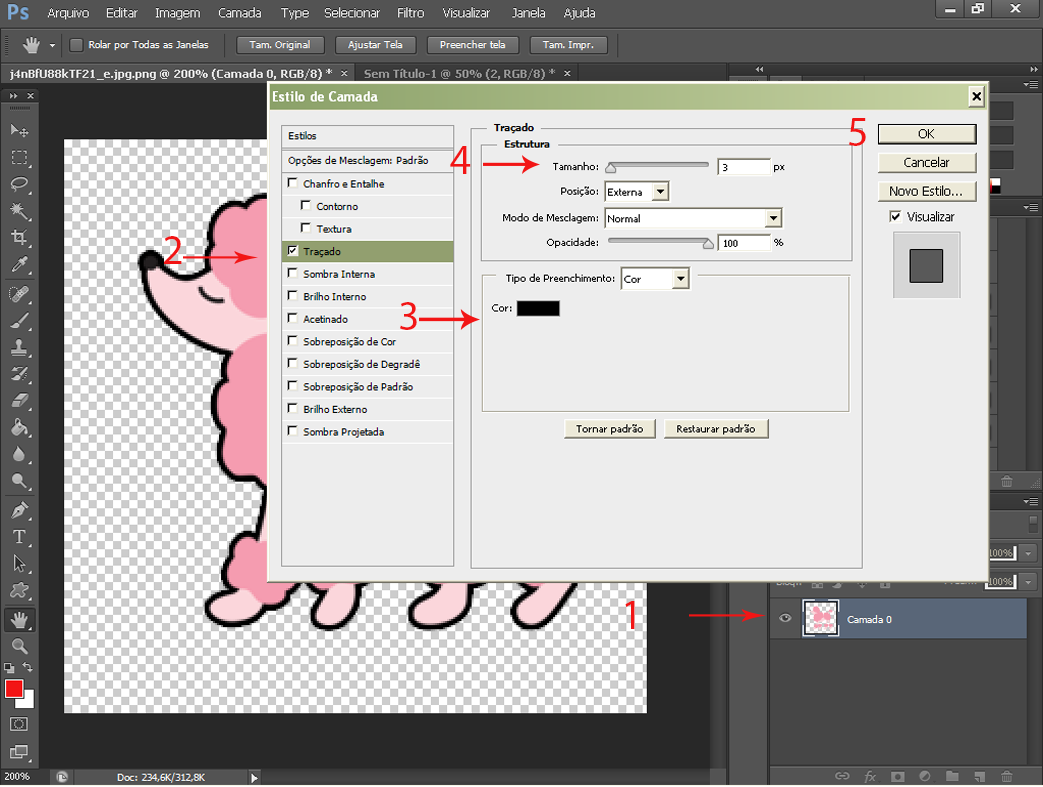Click Tornar padrão button

609,428
